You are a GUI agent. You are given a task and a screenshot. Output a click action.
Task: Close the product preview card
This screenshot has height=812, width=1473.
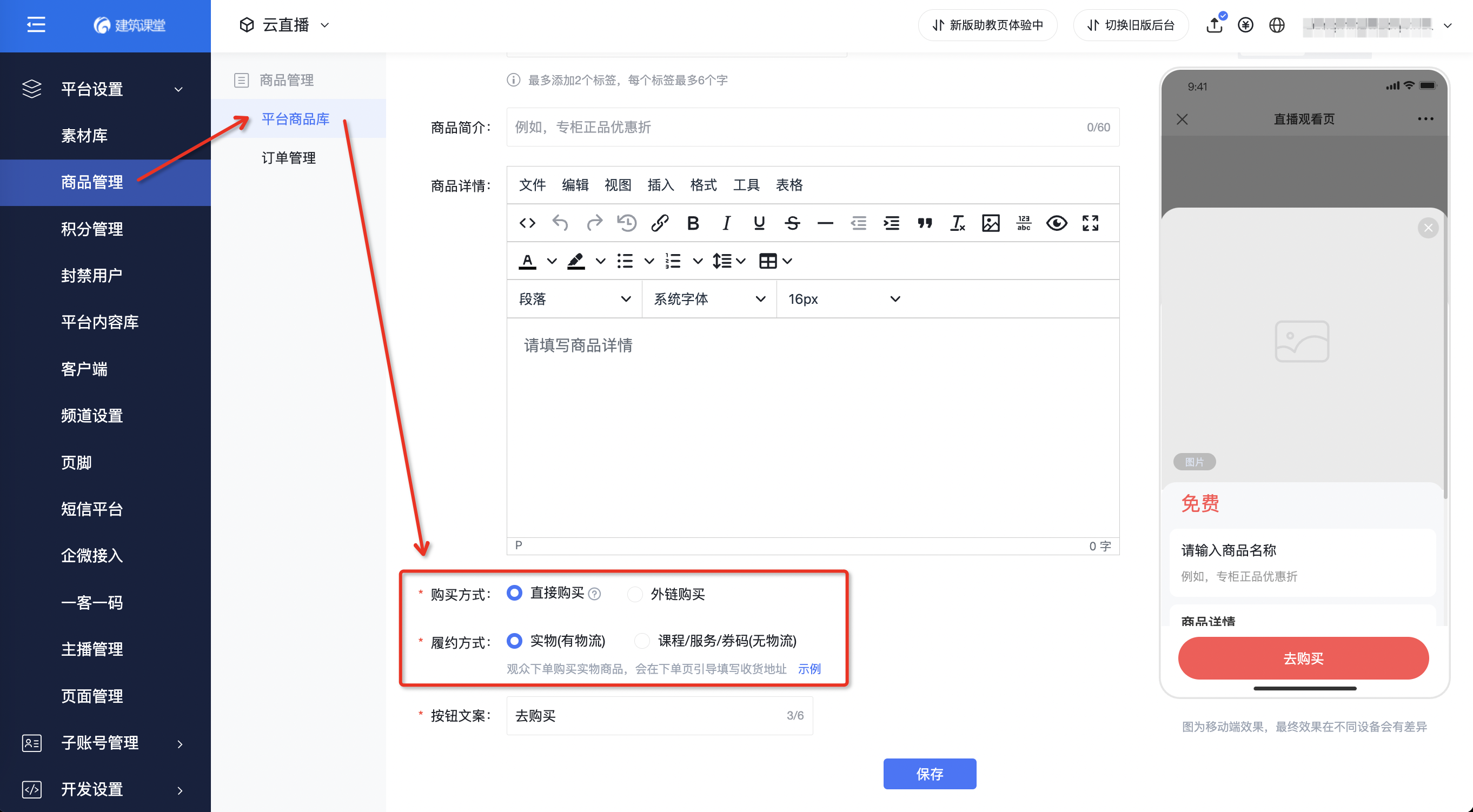coord(1429,228)
